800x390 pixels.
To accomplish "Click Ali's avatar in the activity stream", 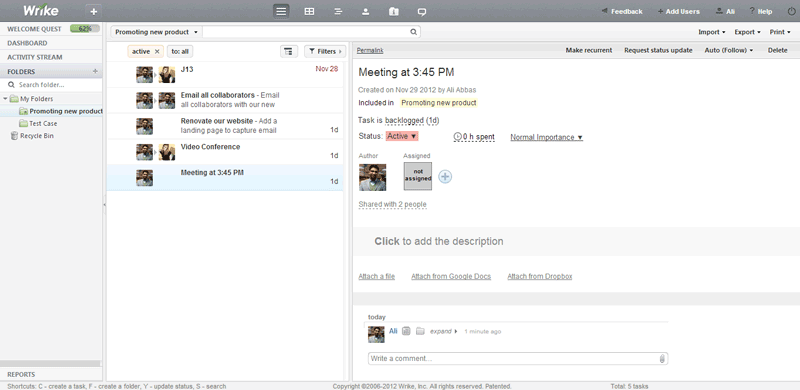I will (x=376, y=334).
